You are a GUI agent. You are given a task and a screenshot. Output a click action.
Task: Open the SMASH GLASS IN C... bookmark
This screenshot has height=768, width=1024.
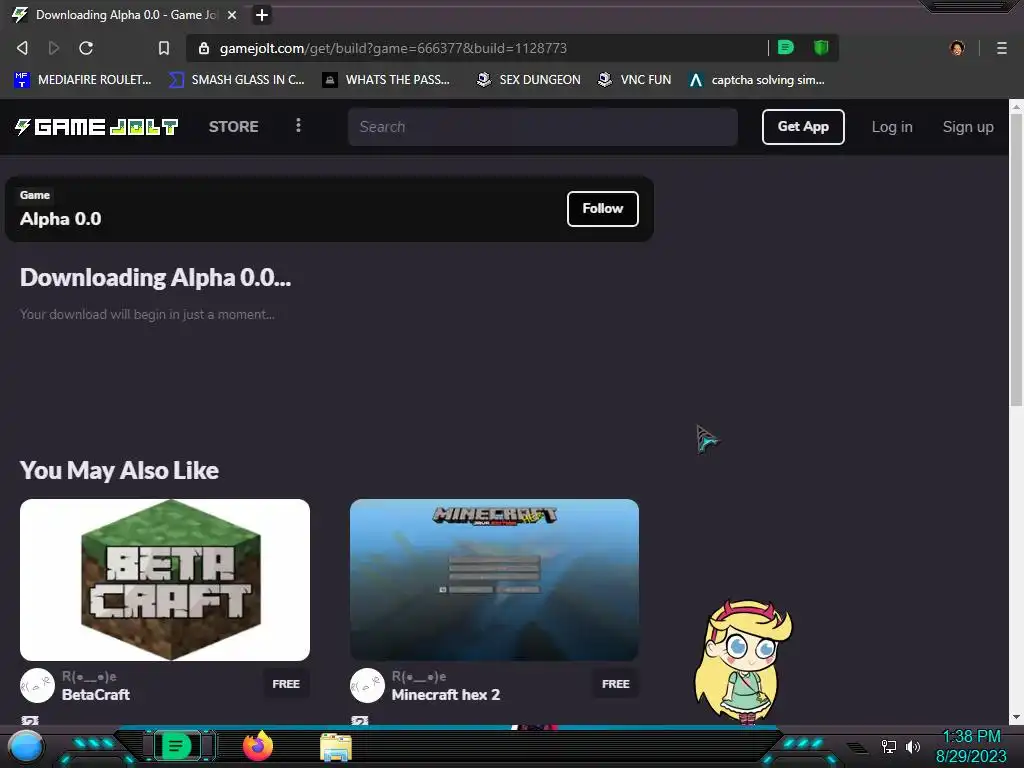(236, 80)
